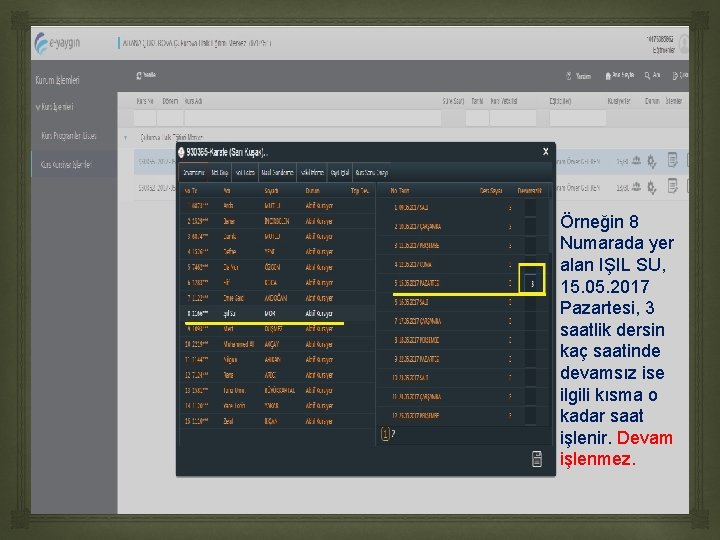Image resolution: width=720 pixels, height=540 pixels.
Task: Go to Ana Sayfa home icon
Action: 608,75
